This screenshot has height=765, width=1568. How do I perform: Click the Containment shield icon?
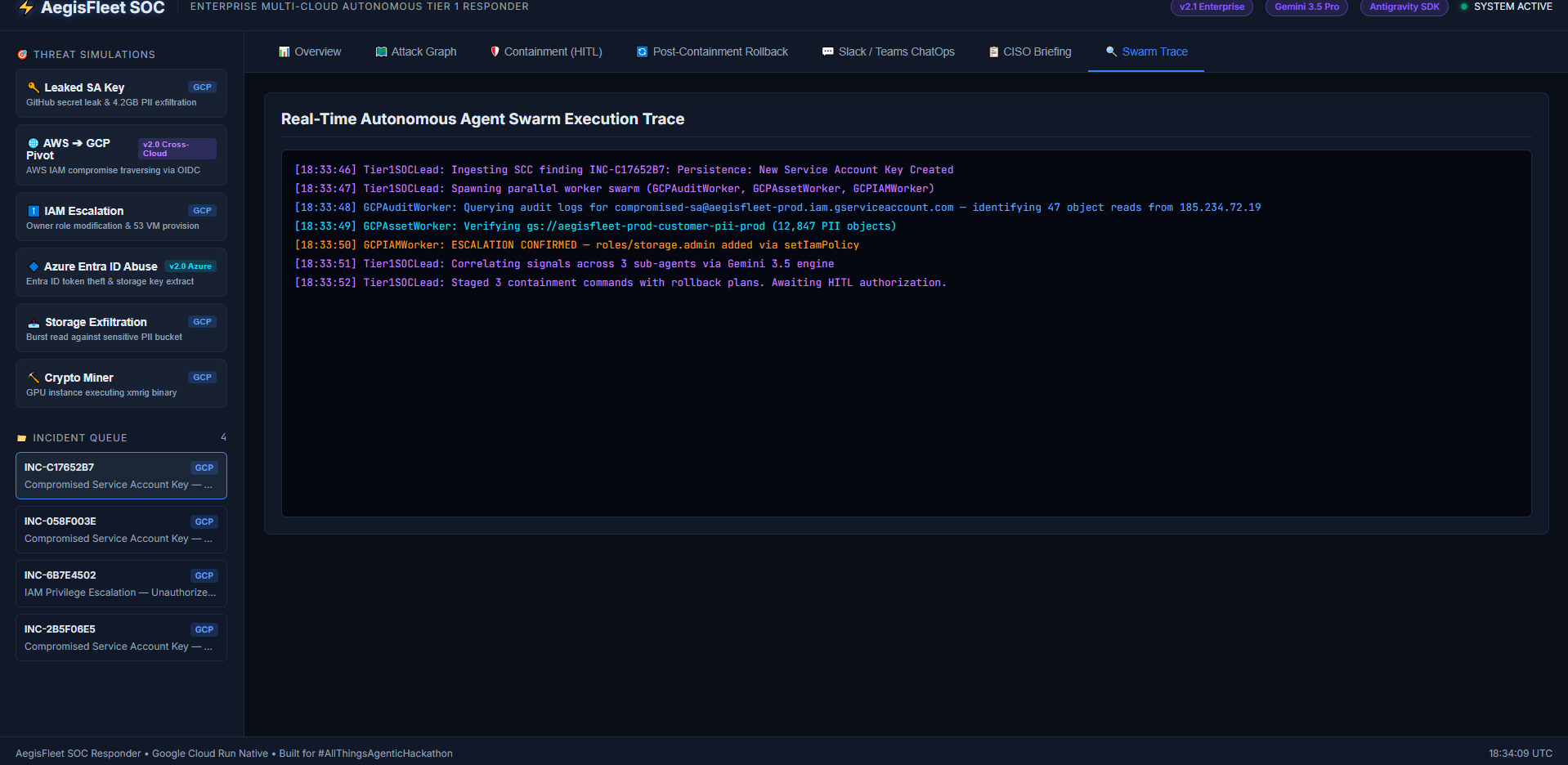tap(495, 51)
